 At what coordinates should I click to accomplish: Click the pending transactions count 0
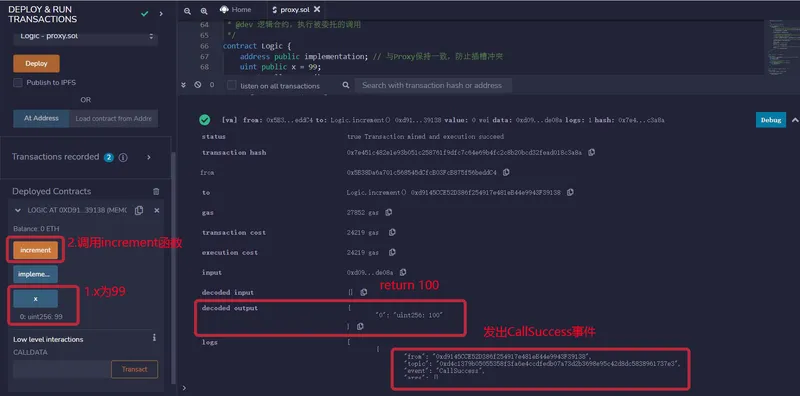212,85
